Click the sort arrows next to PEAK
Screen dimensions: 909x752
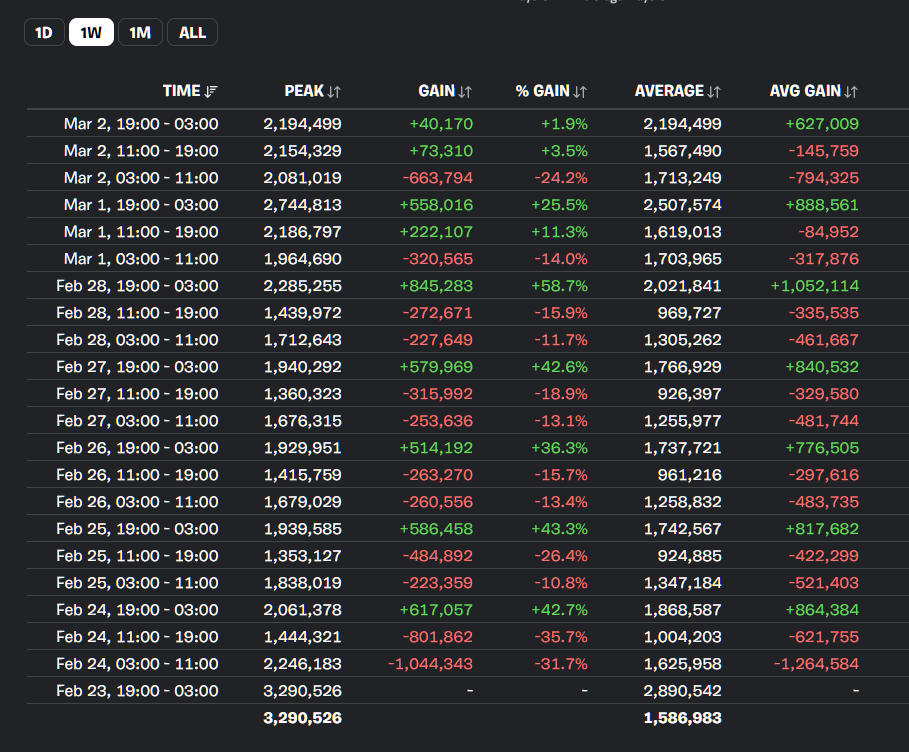pos(334,91)
